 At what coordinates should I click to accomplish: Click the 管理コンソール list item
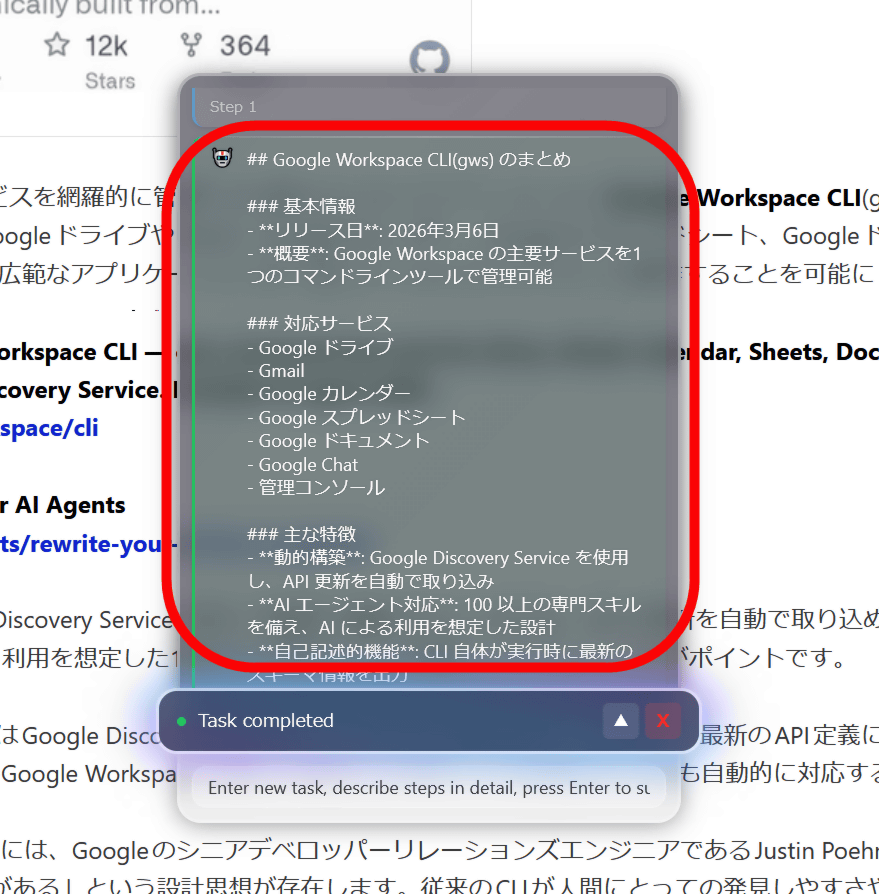316,488
